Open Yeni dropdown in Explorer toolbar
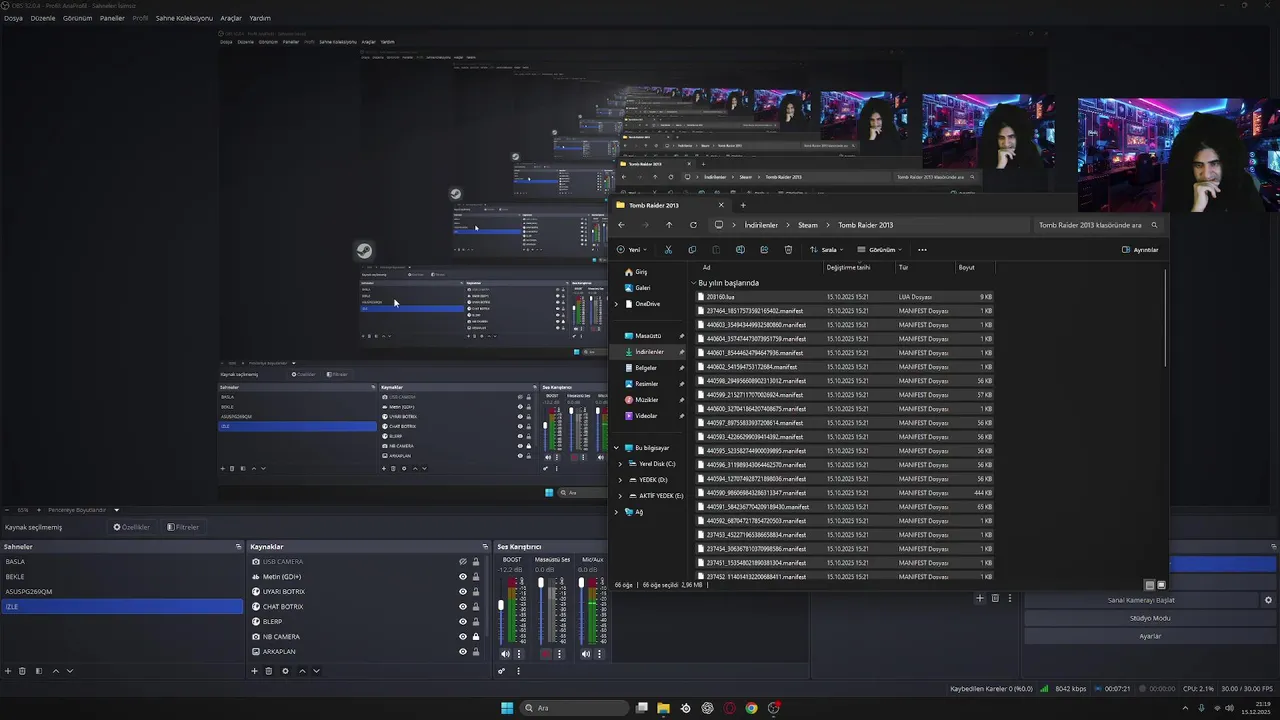This screenshot has width=1280, height=720. 632,250
